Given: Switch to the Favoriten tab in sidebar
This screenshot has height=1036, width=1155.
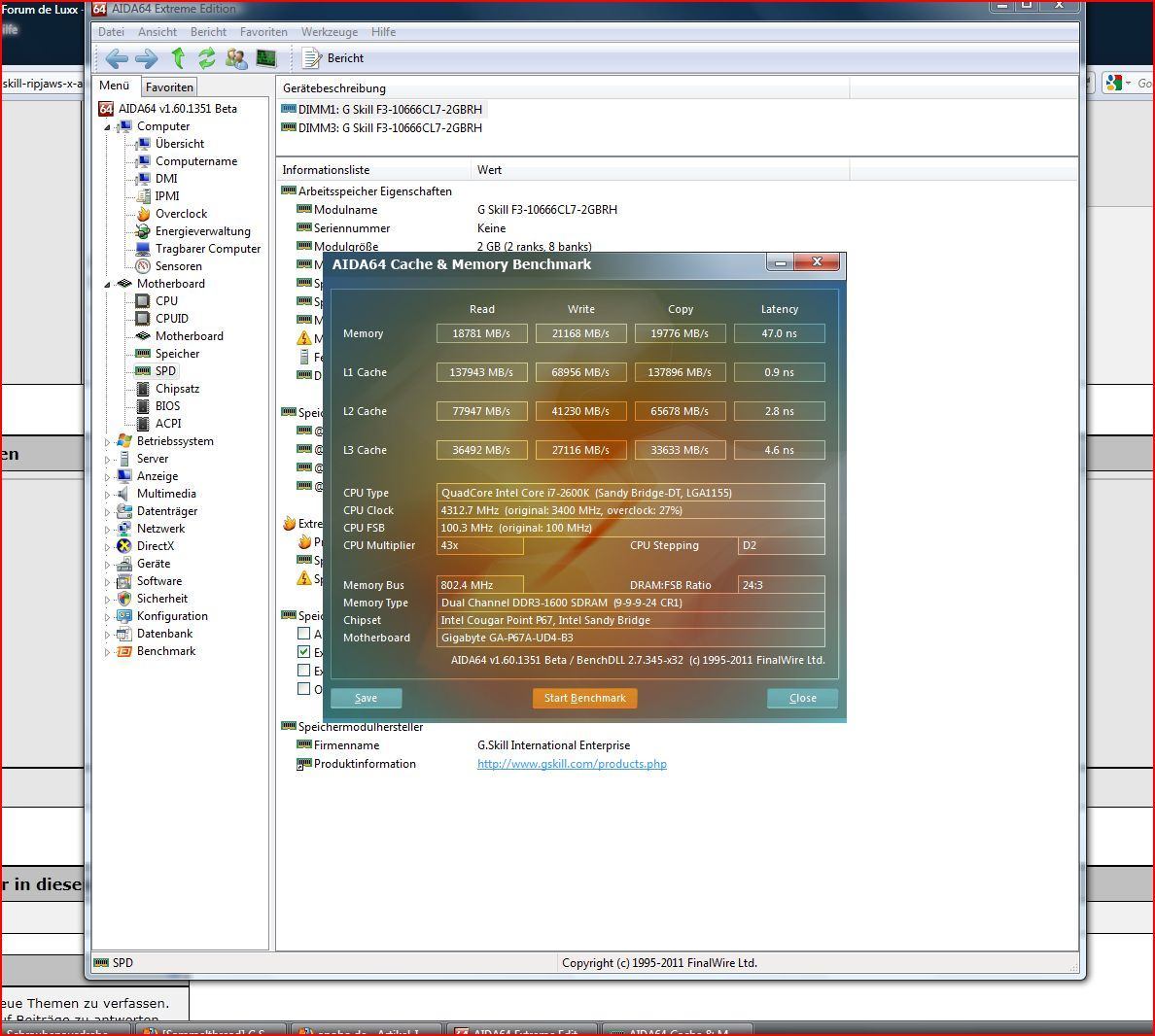Looking at the screenshot, I should (x=169, y=86).
